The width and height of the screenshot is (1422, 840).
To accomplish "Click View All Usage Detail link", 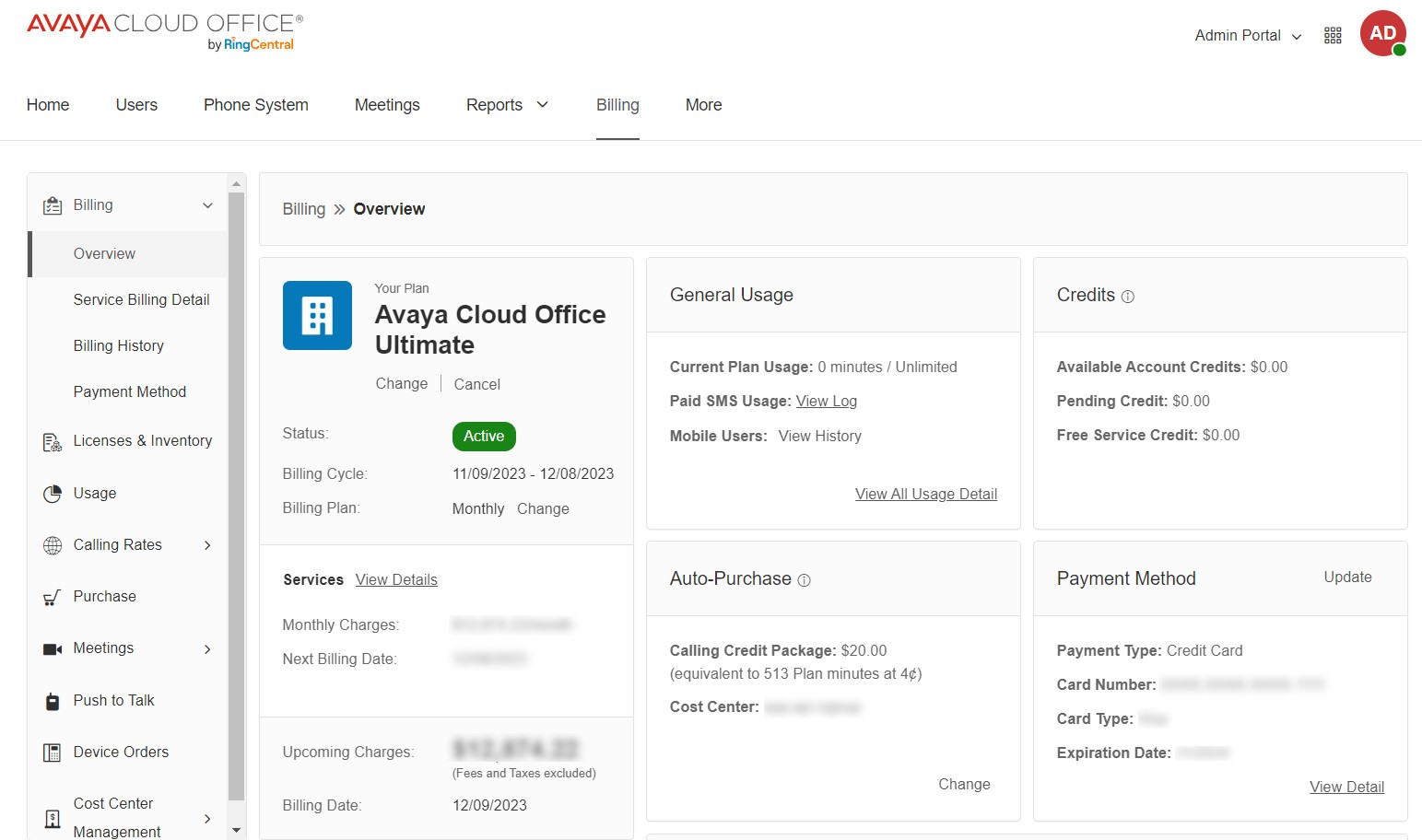I will coord(926,495).
